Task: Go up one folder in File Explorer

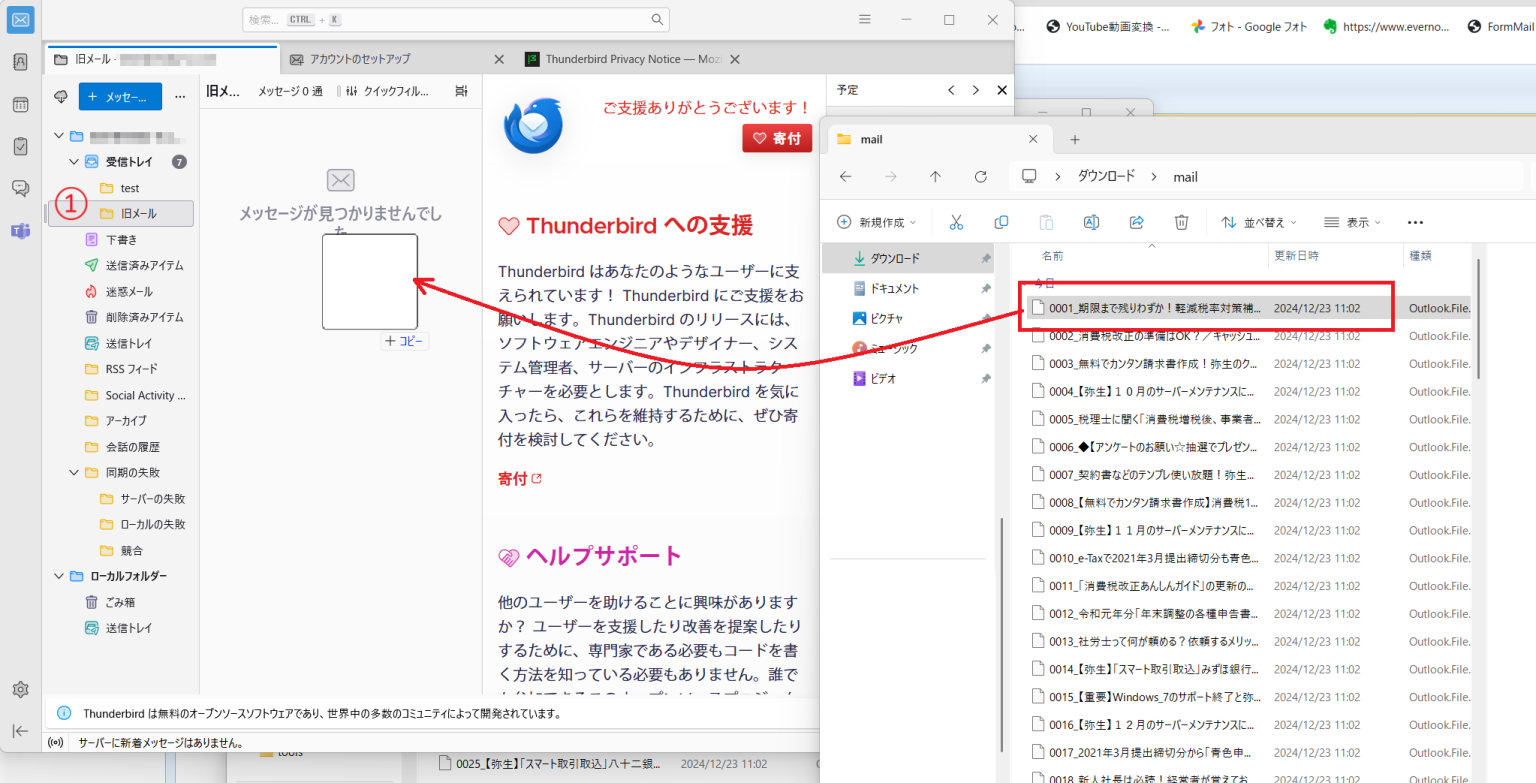Action: point(935,177)
